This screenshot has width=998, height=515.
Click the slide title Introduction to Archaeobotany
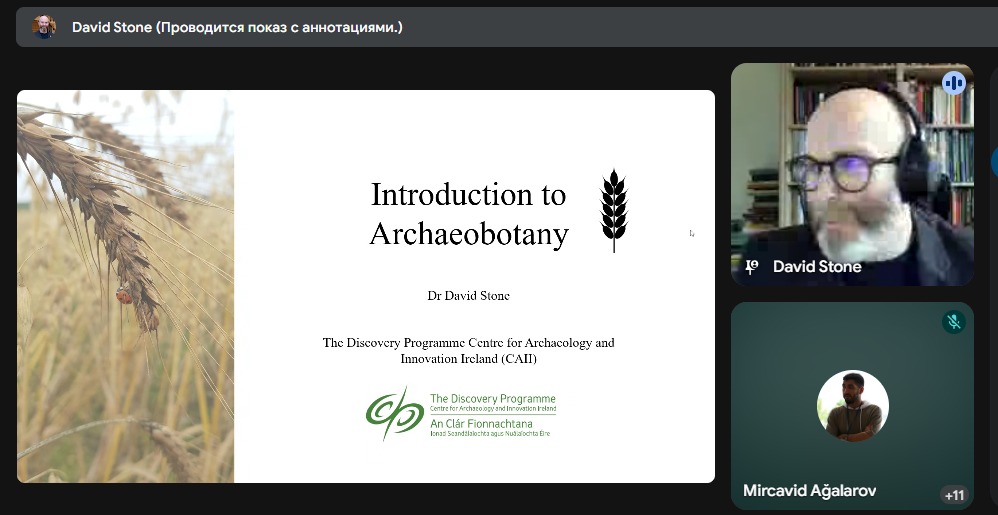468,213
